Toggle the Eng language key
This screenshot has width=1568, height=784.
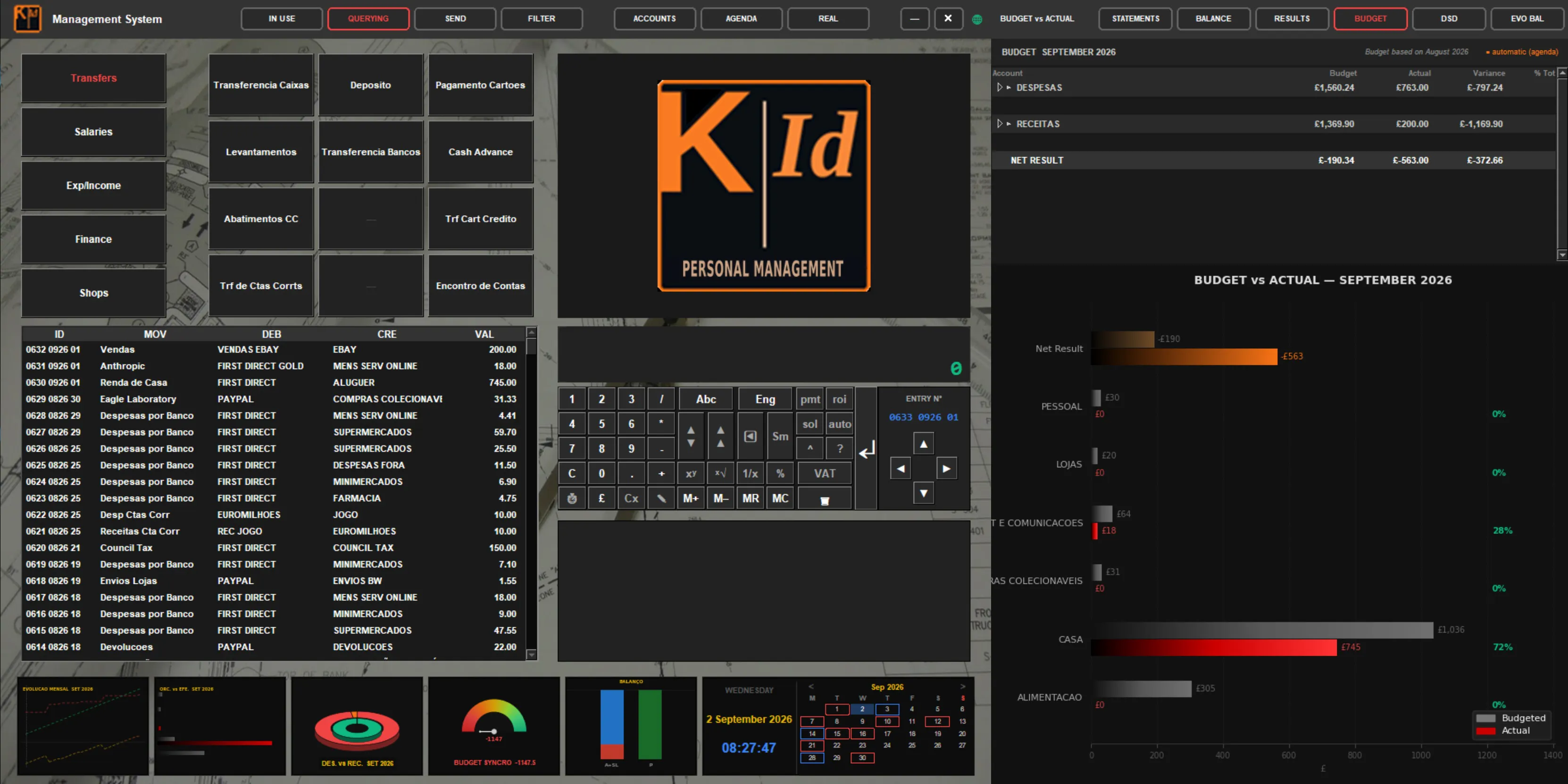click(x=765, y=399)
